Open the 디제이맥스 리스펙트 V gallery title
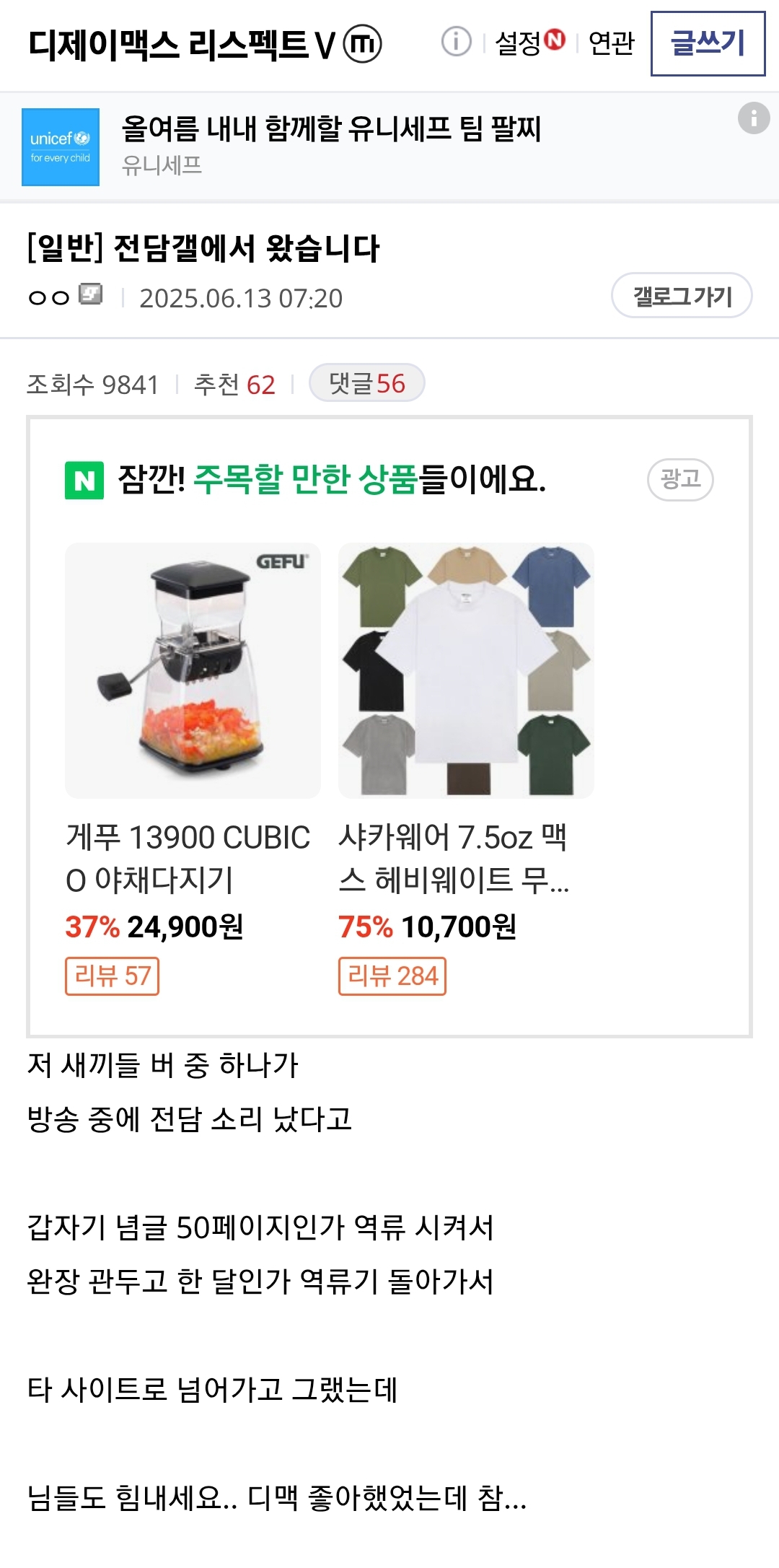Viewport: 779px width, 1568px height. click(x=182, y=45)
